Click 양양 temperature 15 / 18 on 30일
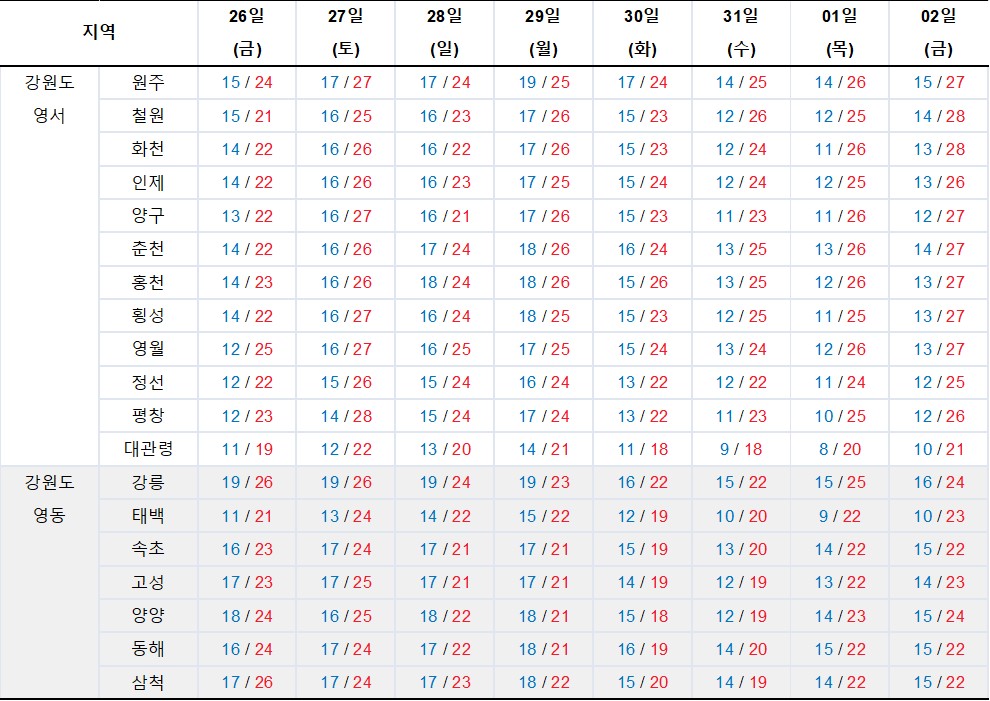 pyautogui.click(x=642, y=616)
